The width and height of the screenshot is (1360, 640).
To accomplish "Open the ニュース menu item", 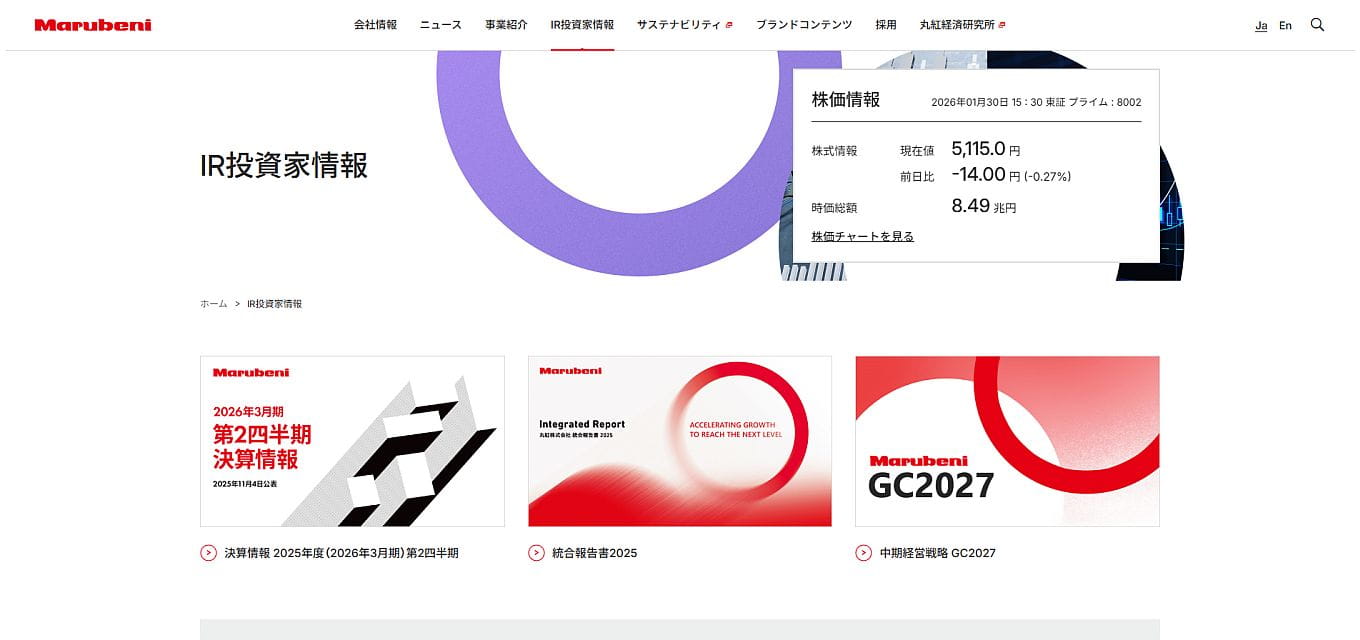I will [440, 24].
